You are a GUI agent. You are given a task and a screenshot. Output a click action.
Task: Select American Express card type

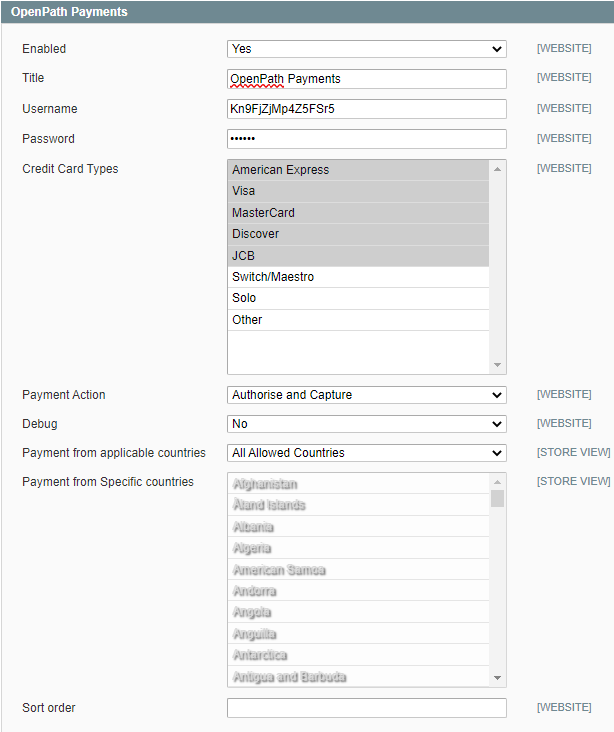click(358, 170)
